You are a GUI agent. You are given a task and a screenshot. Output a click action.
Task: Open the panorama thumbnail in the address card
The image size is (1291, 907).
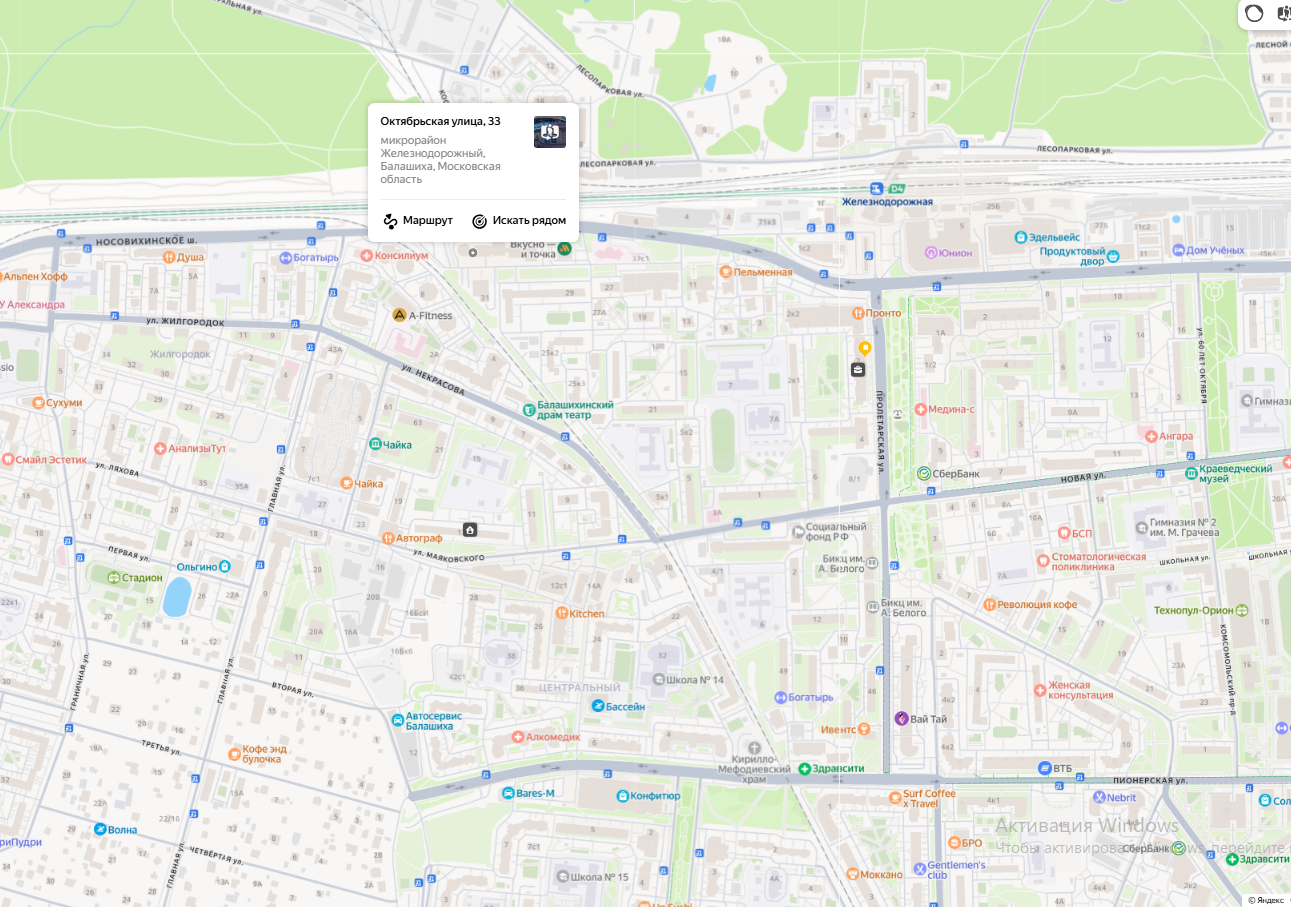(x=549, y=132)
